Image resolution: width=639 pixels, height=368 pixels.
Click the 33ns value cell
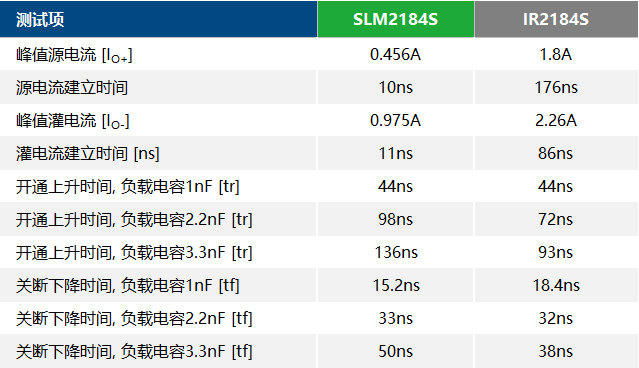point(396,318)
